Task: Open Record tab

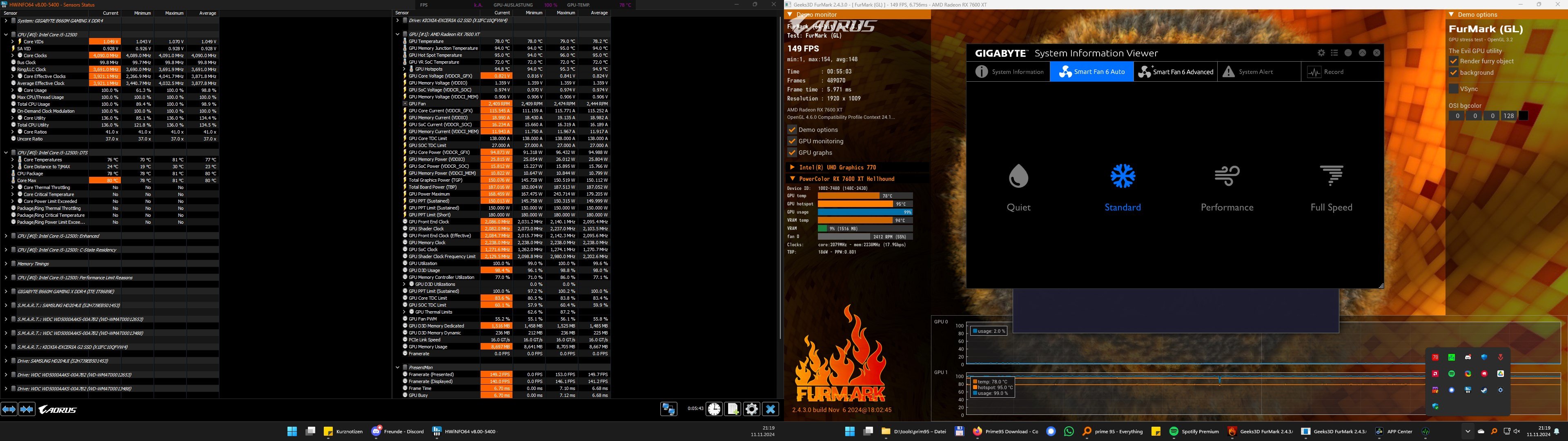Action: pyautogui.click(x=1342, y=72)
